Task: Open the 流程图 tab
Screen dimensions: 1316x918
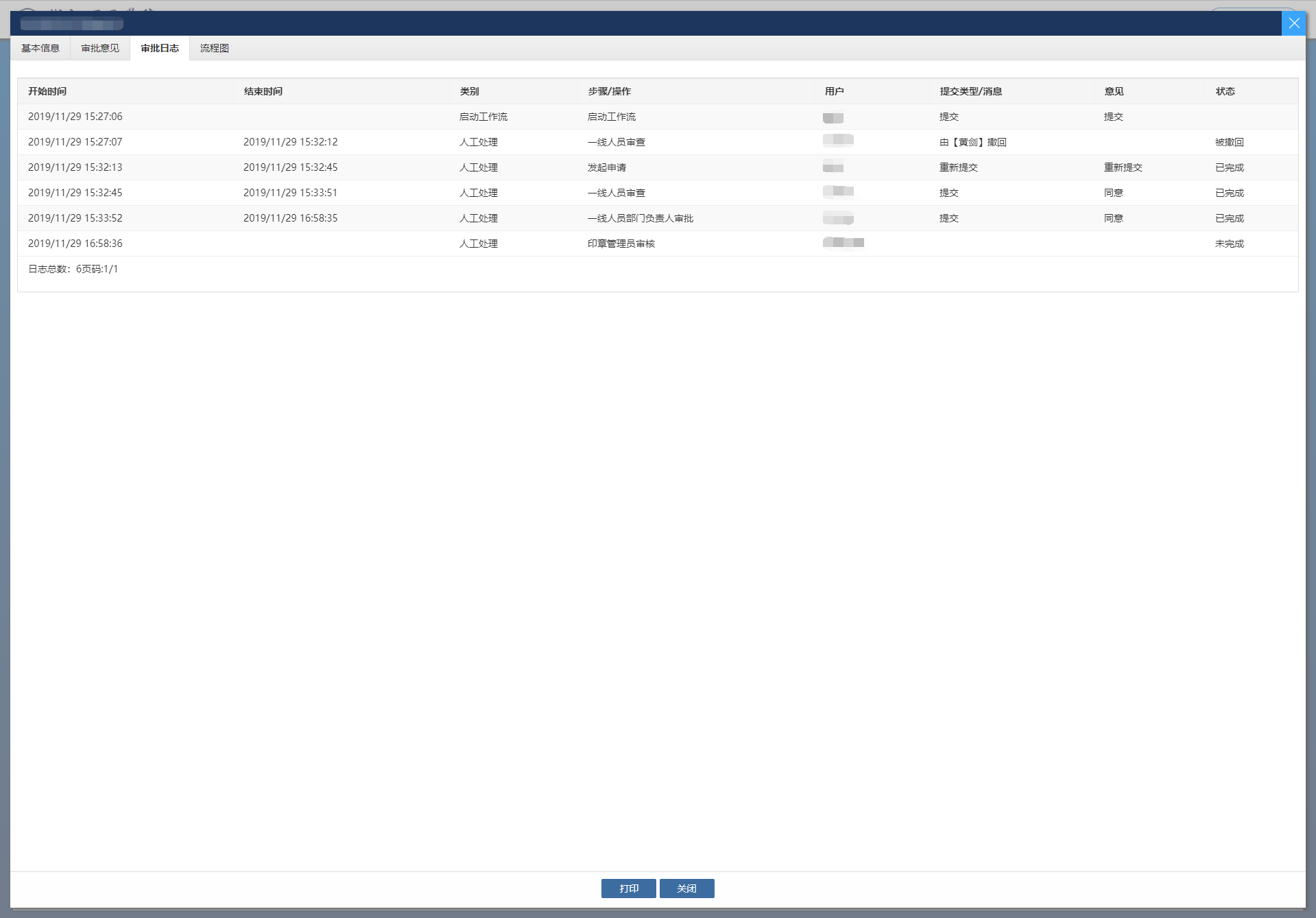Action: [x=215, y=48]
